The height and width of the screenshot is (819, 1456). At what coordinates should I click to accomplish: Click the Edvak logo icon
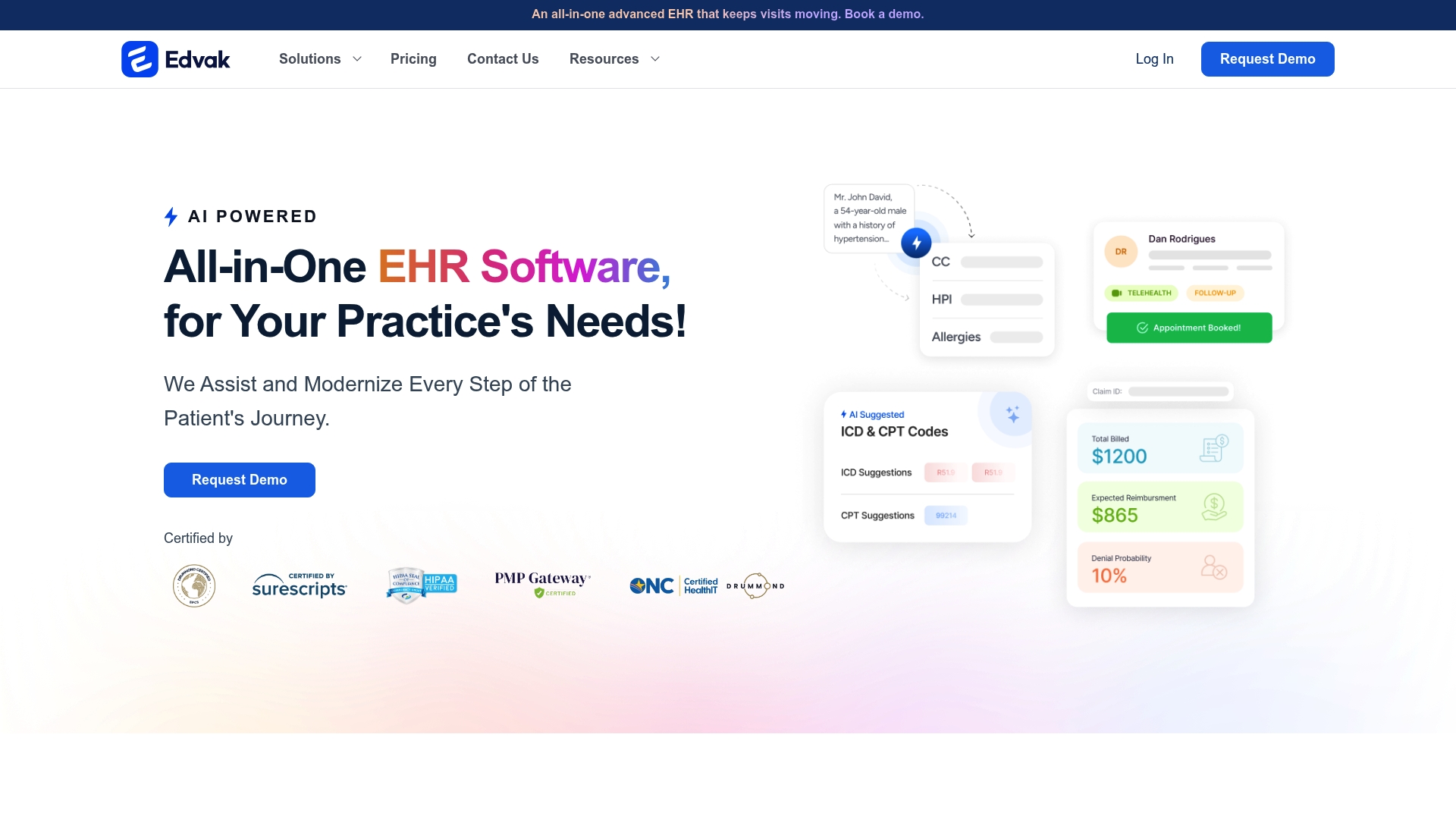click(x=140, y=59)
